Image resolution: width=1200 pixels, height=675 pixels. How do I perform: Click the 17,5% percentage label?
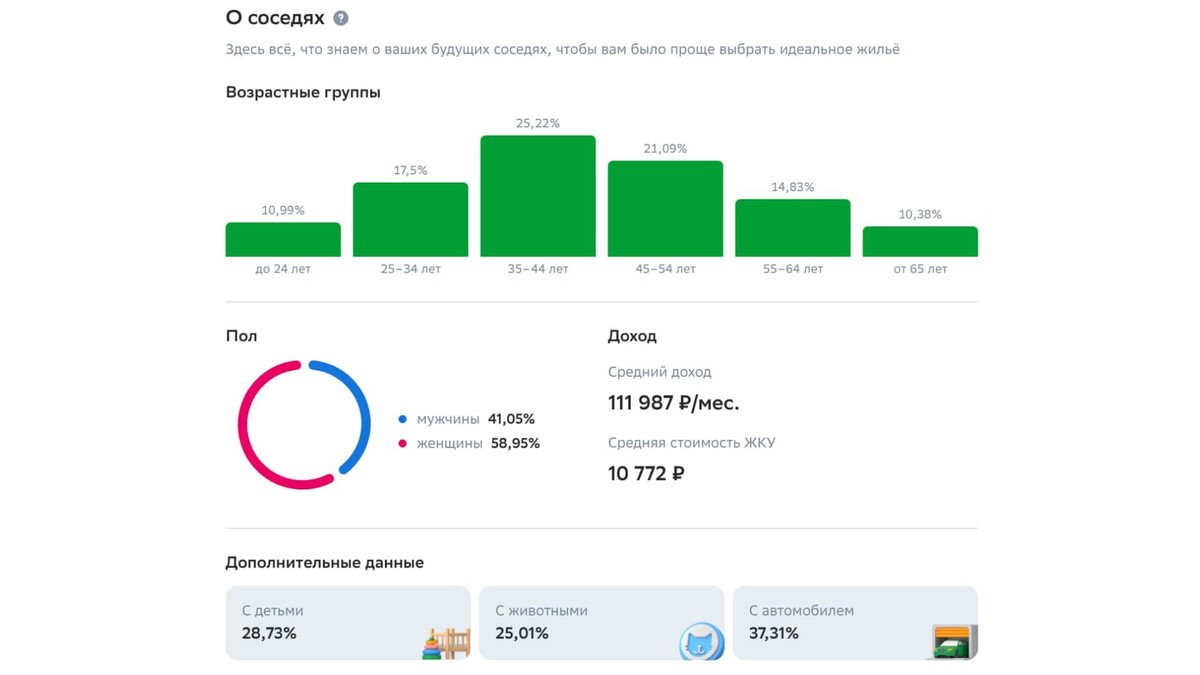pos(410,170)
